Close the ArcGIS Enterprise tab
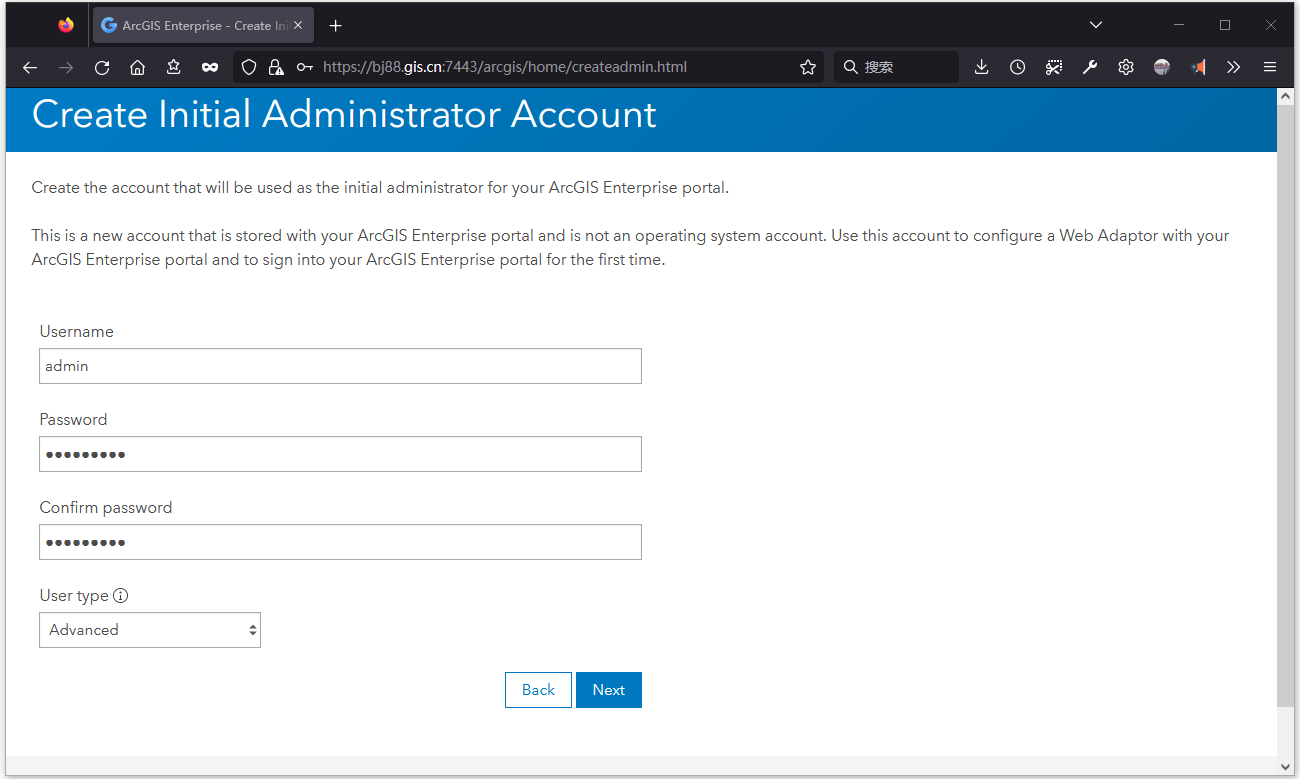 (x=298, y=26)
